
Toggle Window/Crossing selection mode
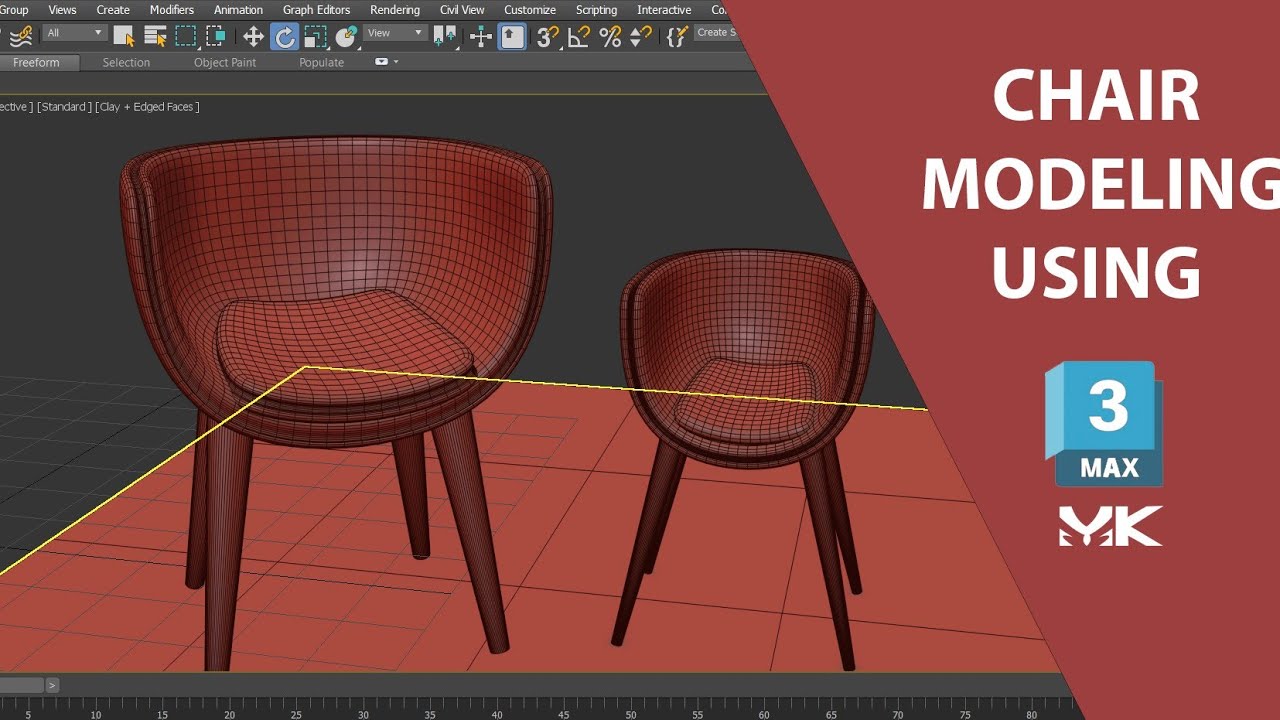point(215,36)
